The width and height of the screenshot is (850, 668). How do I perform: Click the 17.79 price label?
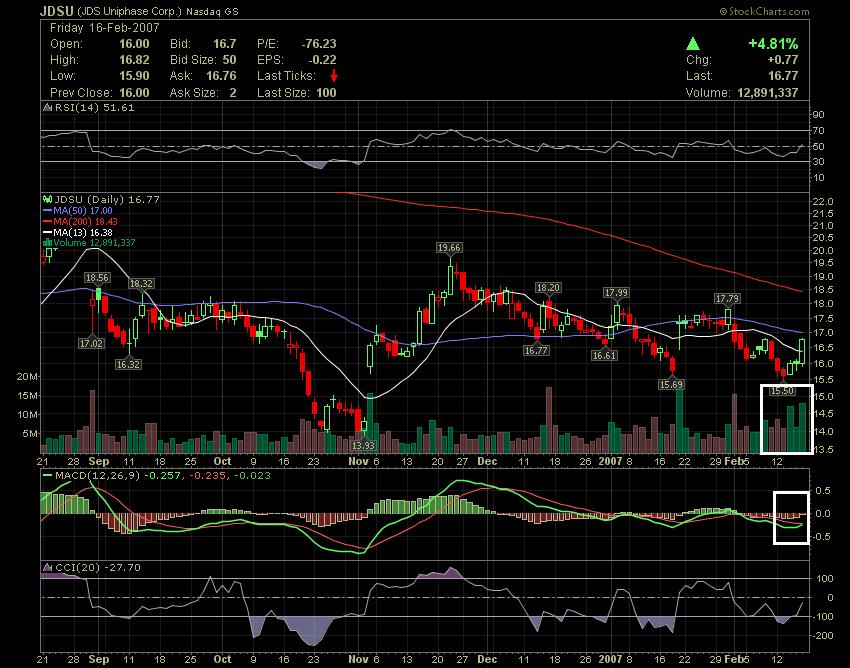(727, 299)
